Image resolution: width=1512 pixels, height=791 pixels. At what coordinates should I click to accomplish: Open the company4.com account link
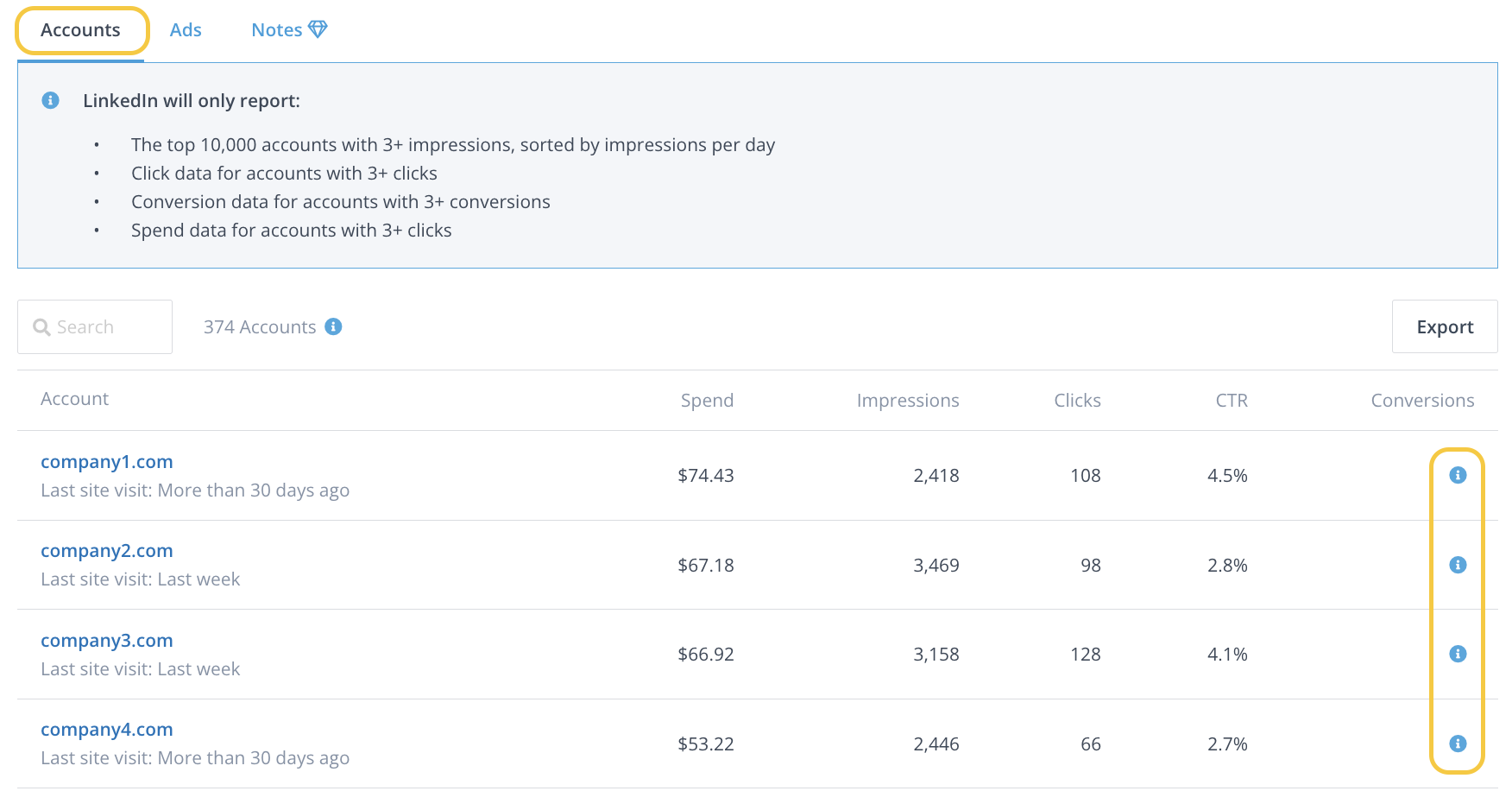pos(107,730)
